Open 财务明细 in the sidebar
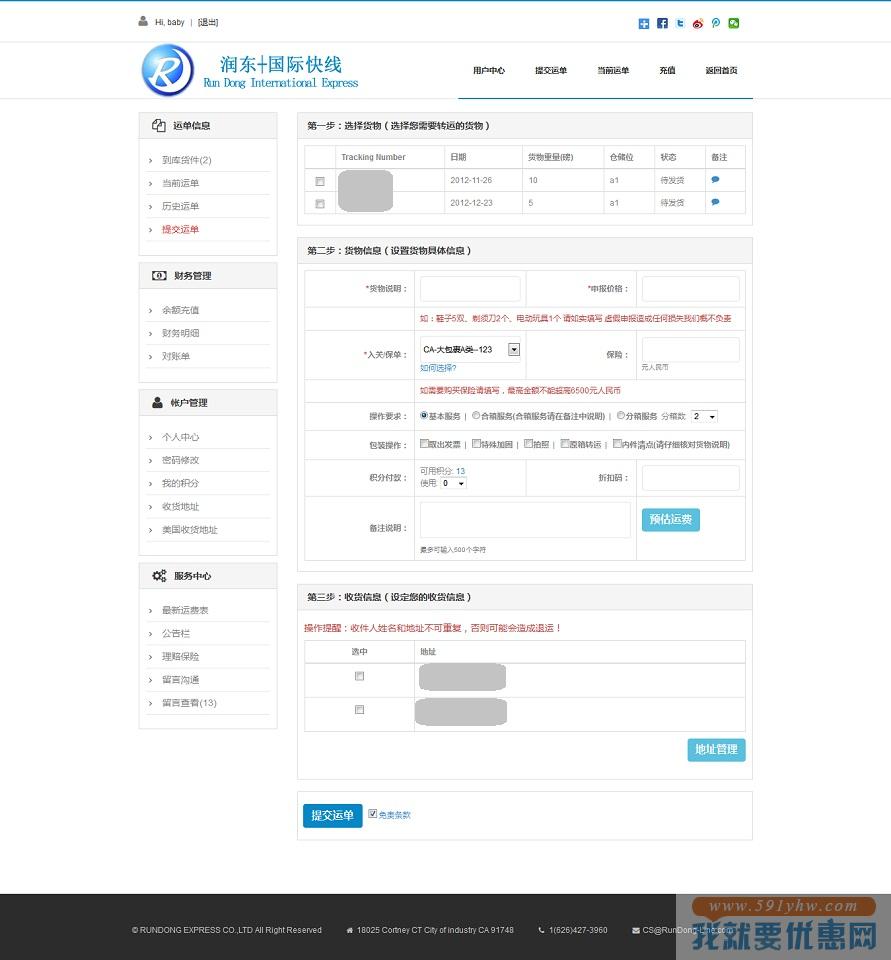The width and height of the screenshot is (891, 960). coord(180,333)
